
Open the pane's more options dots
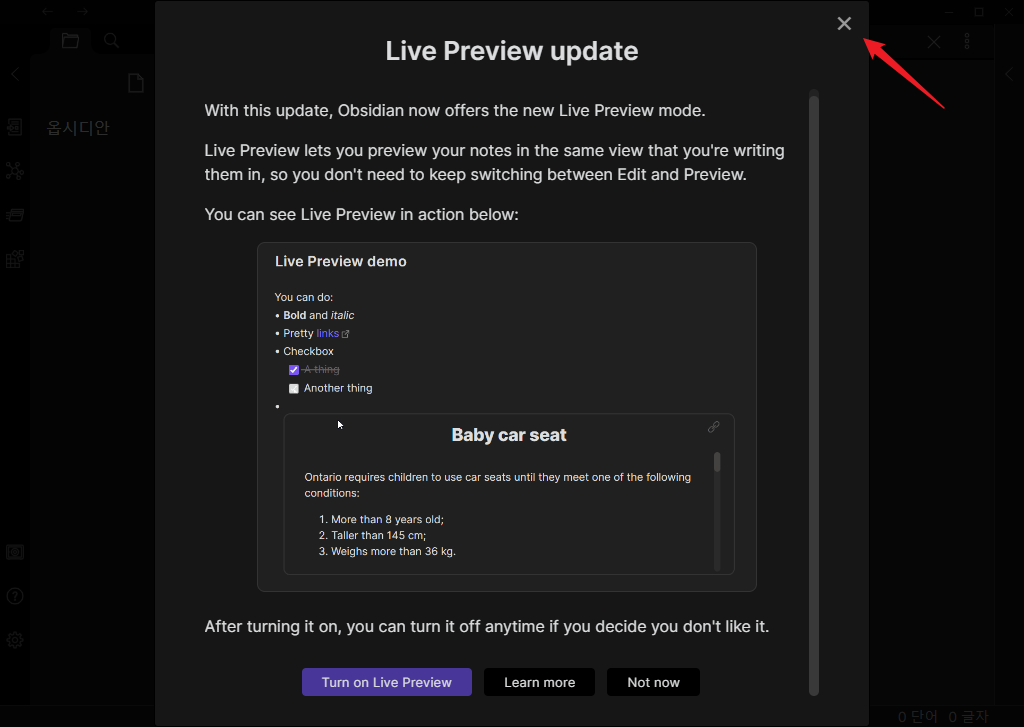(967, 42)
